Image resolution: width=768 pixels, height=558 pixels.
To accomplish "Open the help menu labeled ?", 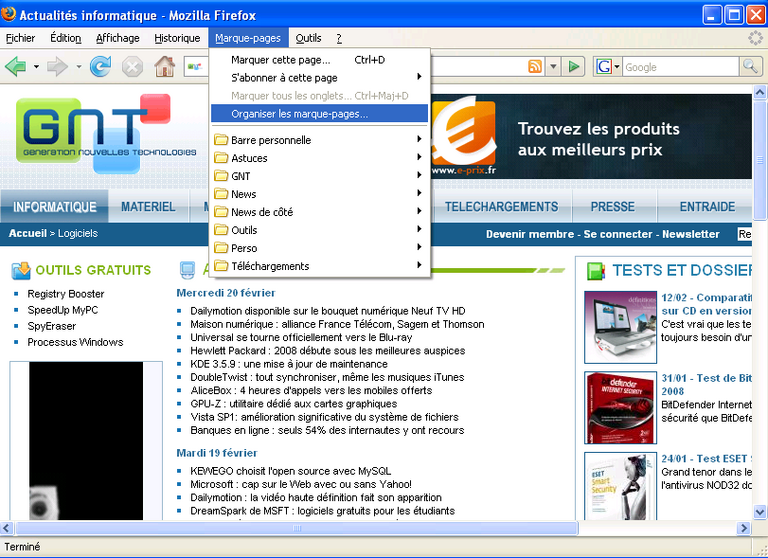I will pos(339,38).
